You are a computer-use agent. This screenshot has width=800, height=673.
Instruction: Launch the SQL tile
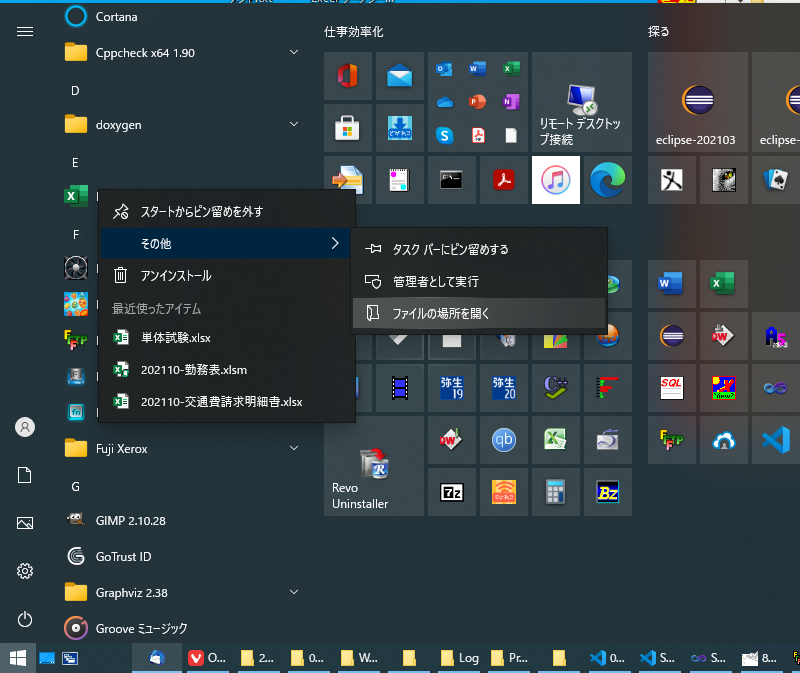pos(671,388)
